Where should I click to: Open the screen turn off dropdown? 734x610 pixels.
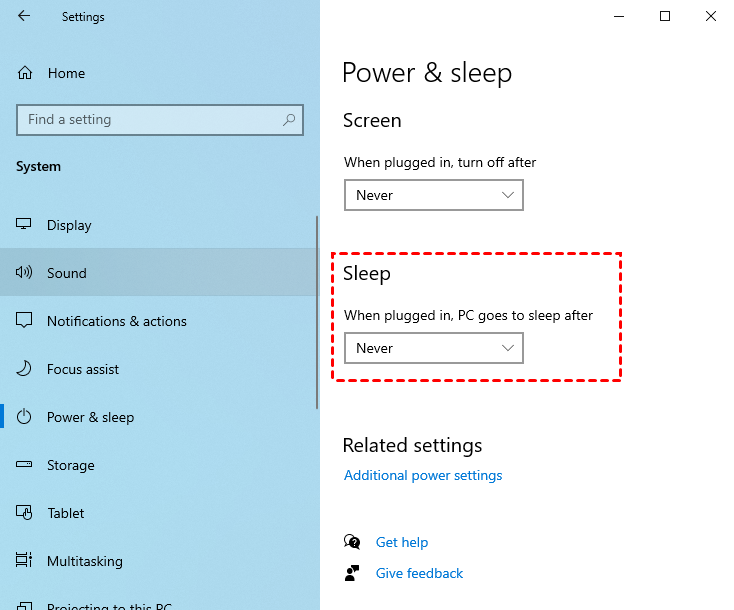click(x=433, y=195)
